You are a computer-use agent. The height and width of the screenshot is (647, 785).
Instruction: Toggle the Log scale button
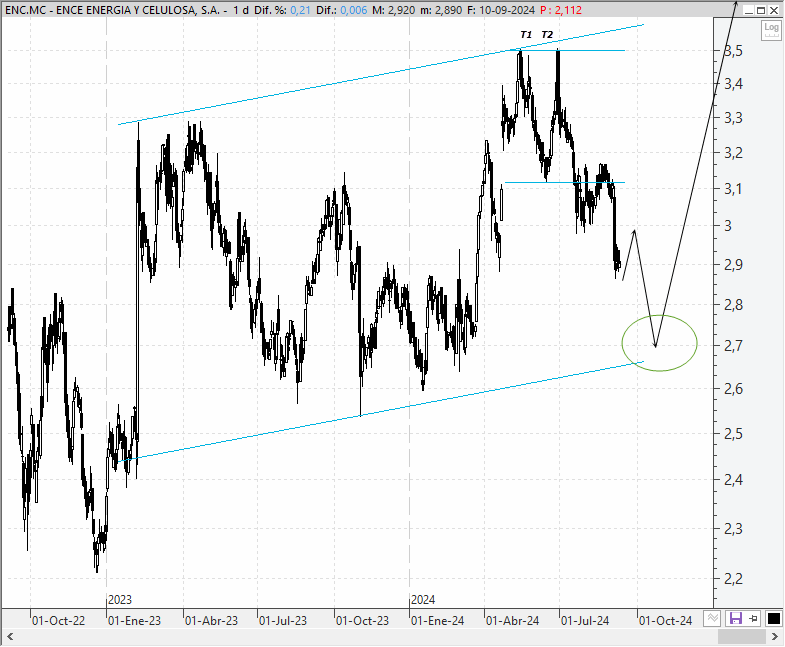pos(770,30)
